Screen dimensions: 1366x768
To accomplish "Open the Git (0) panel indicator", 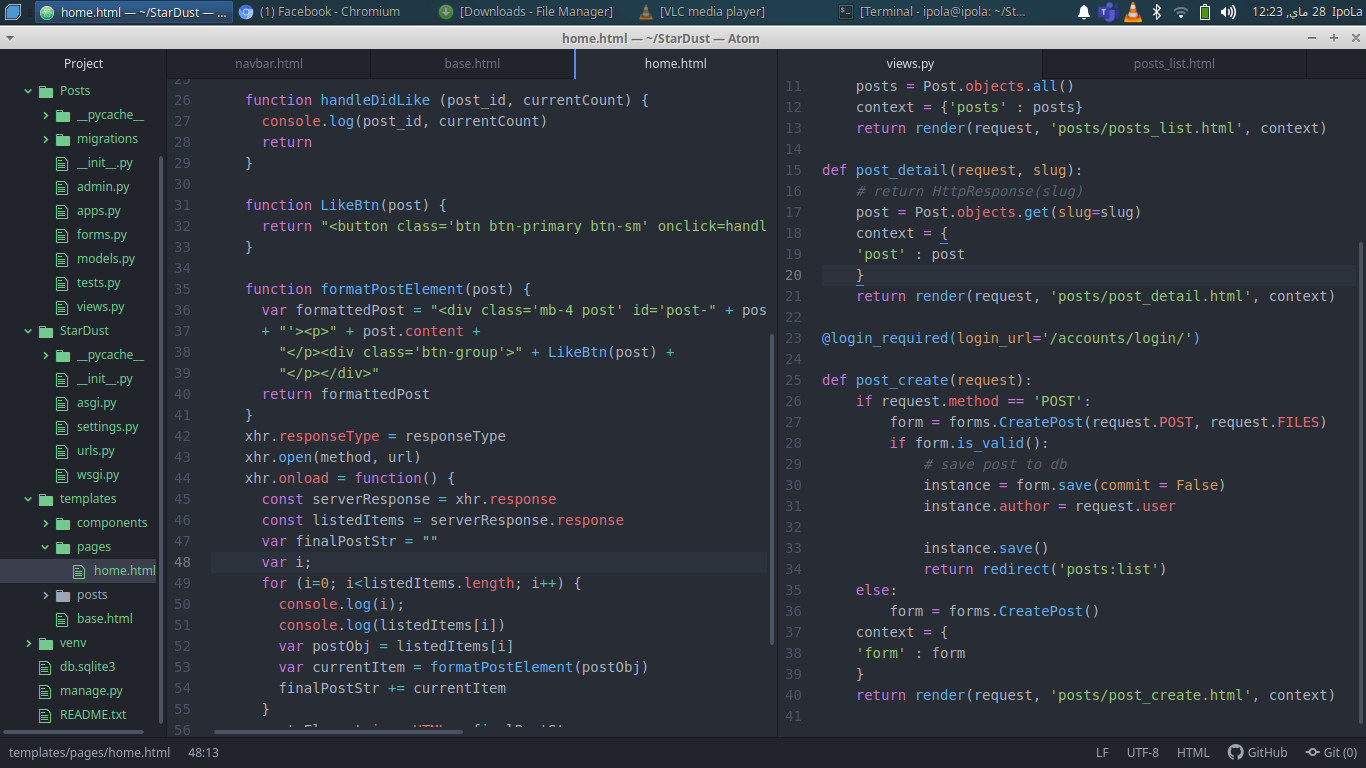I will click(x=1330, y=752).
